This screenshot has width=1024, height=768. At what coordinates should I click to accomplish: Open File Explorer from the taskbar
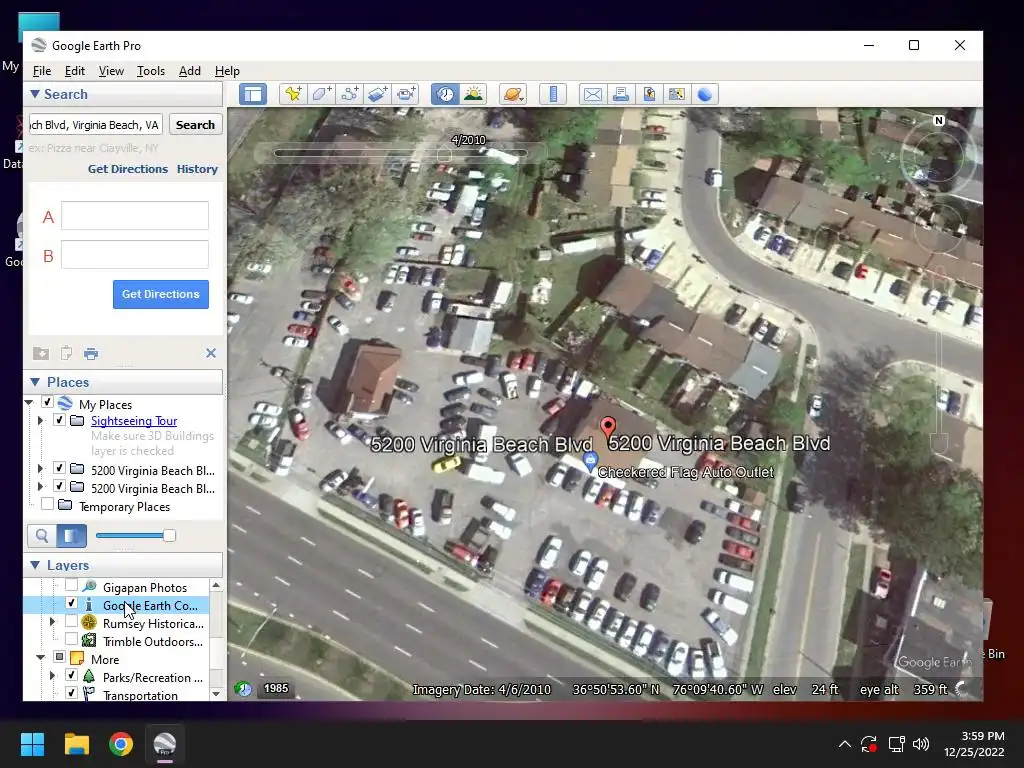tap(76, 744)
